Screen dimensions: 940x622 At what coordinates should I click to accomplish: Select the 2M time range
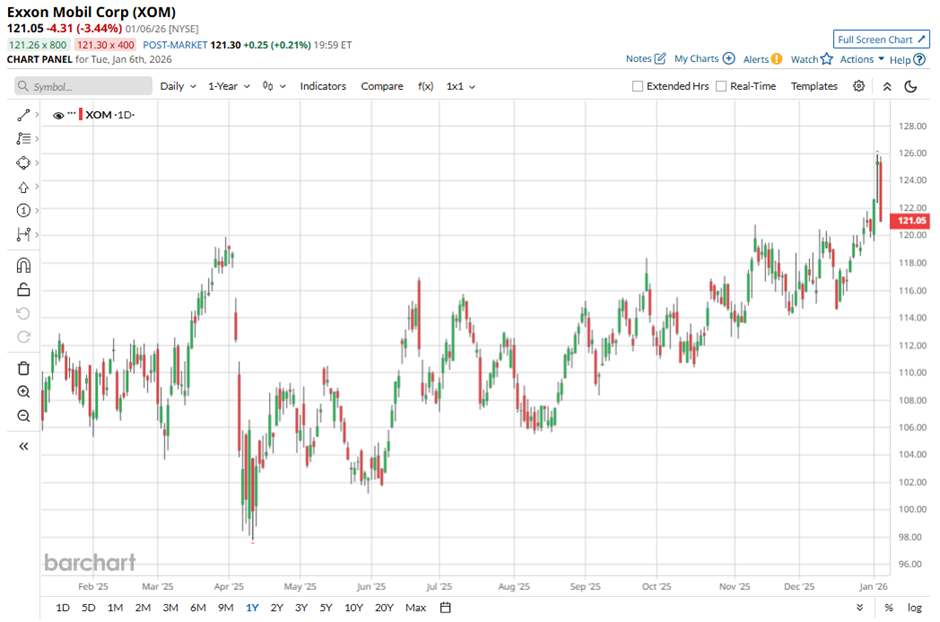(x=143, y=608)
